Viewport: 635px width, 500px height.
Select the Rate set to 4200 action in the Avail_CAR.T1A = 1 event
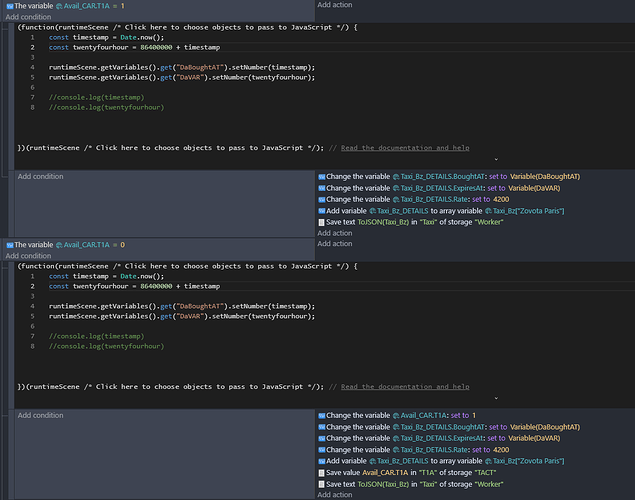pyautogui.click(x=413, y=199)
